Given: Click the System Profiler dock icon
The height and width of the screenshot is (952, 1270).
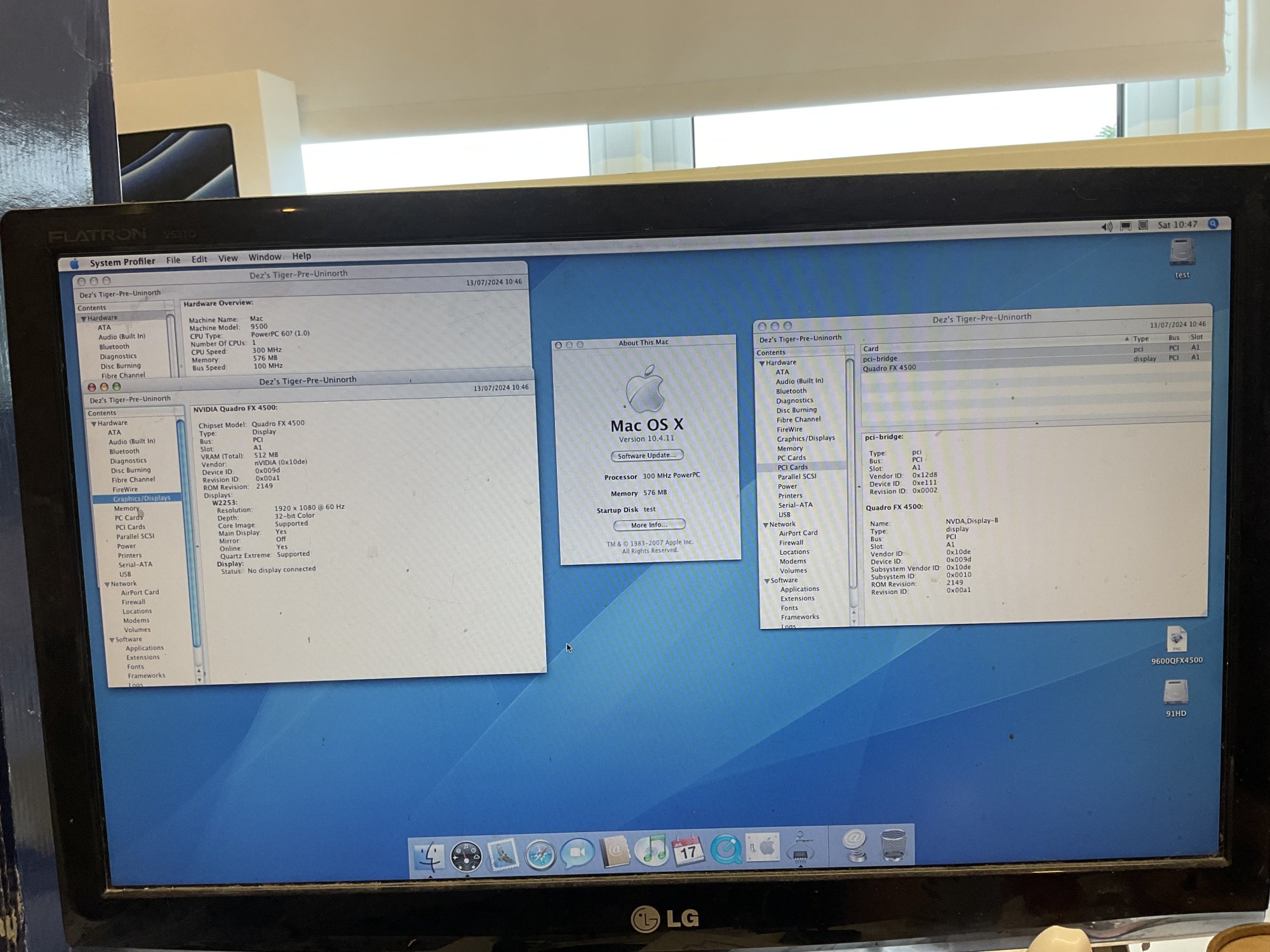Looking at the screenshot, I should coord(801,849).
